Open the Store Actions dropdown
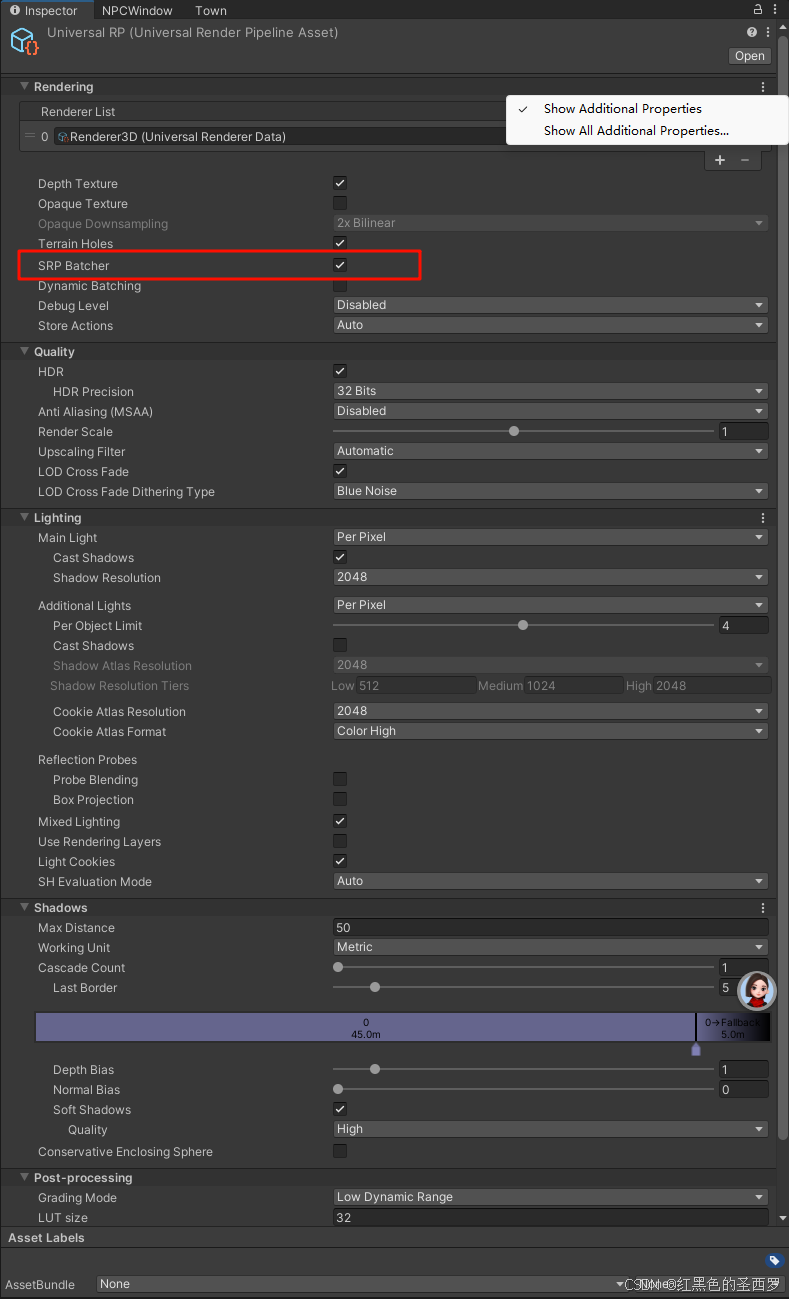 (551, 325)
